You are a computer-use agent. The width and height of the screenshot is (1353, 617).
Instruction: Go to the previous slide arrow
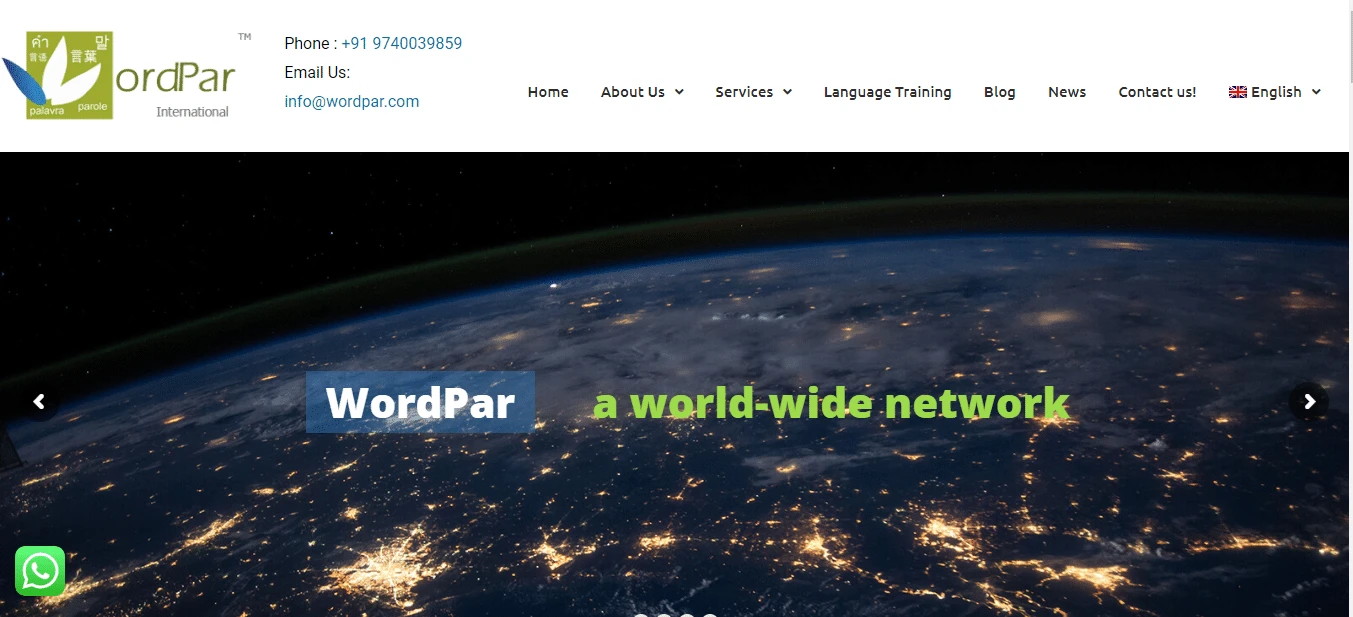[39, 402]
